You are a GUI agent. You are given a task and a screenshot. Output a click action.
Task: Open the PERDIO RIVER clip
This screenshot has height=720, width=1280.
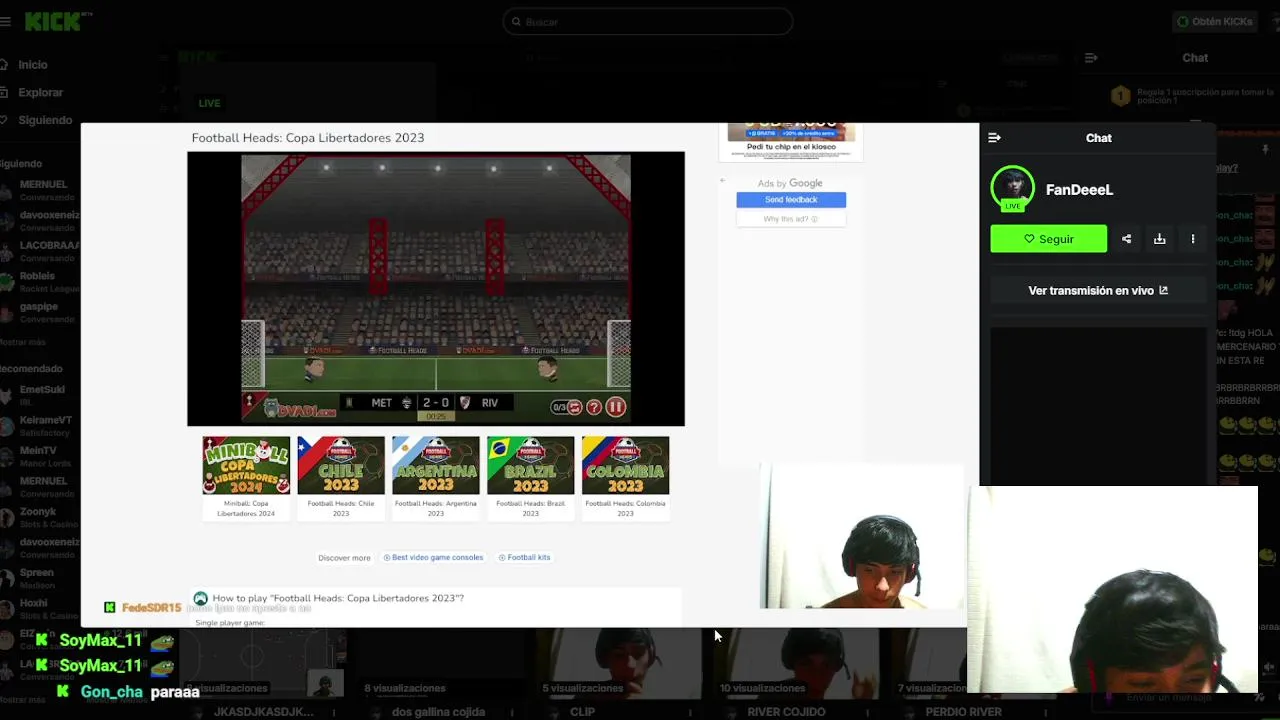point(964,712)
